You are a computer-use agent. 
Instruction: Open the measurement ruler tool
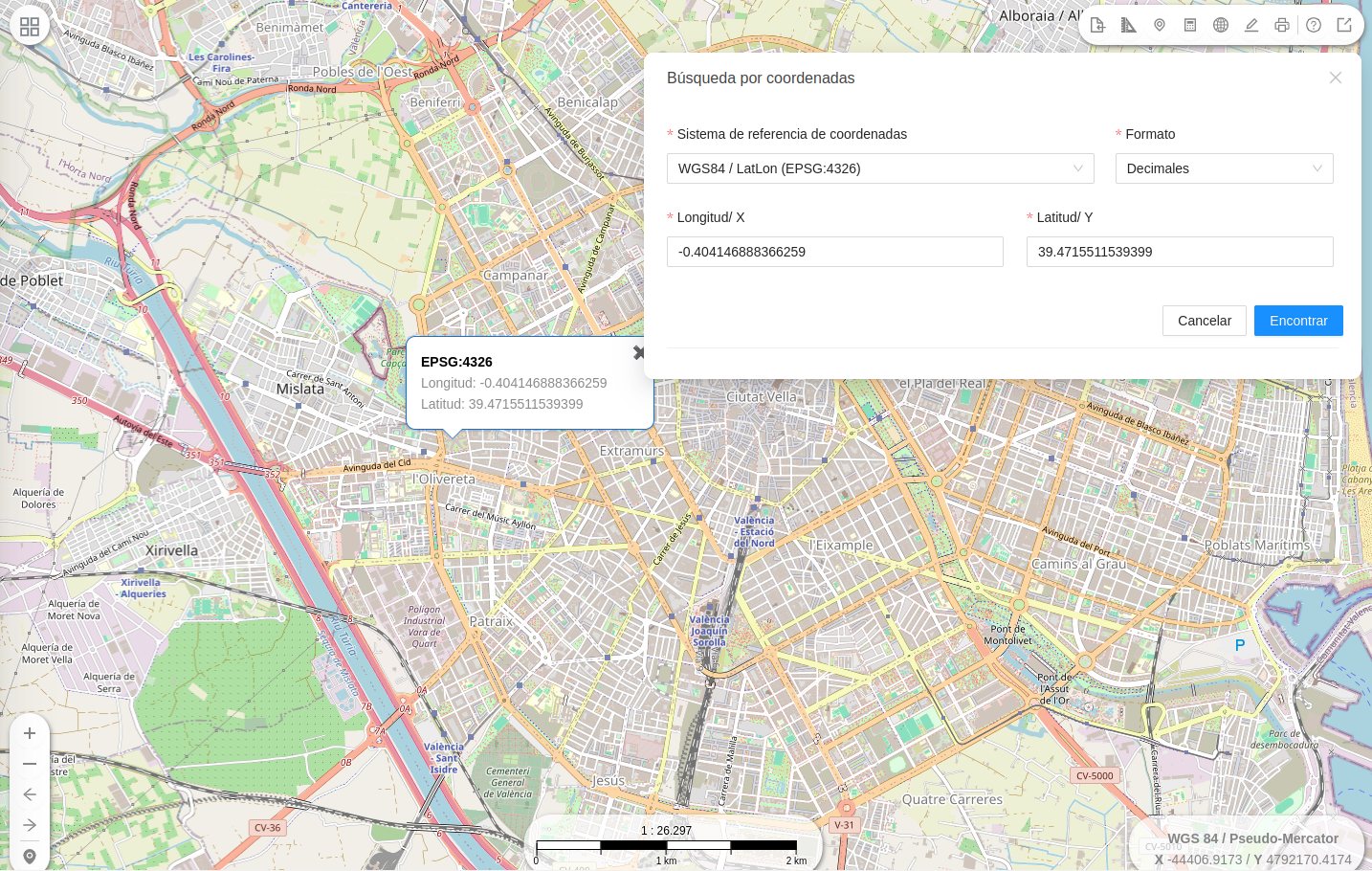[x=1129, y=25]
